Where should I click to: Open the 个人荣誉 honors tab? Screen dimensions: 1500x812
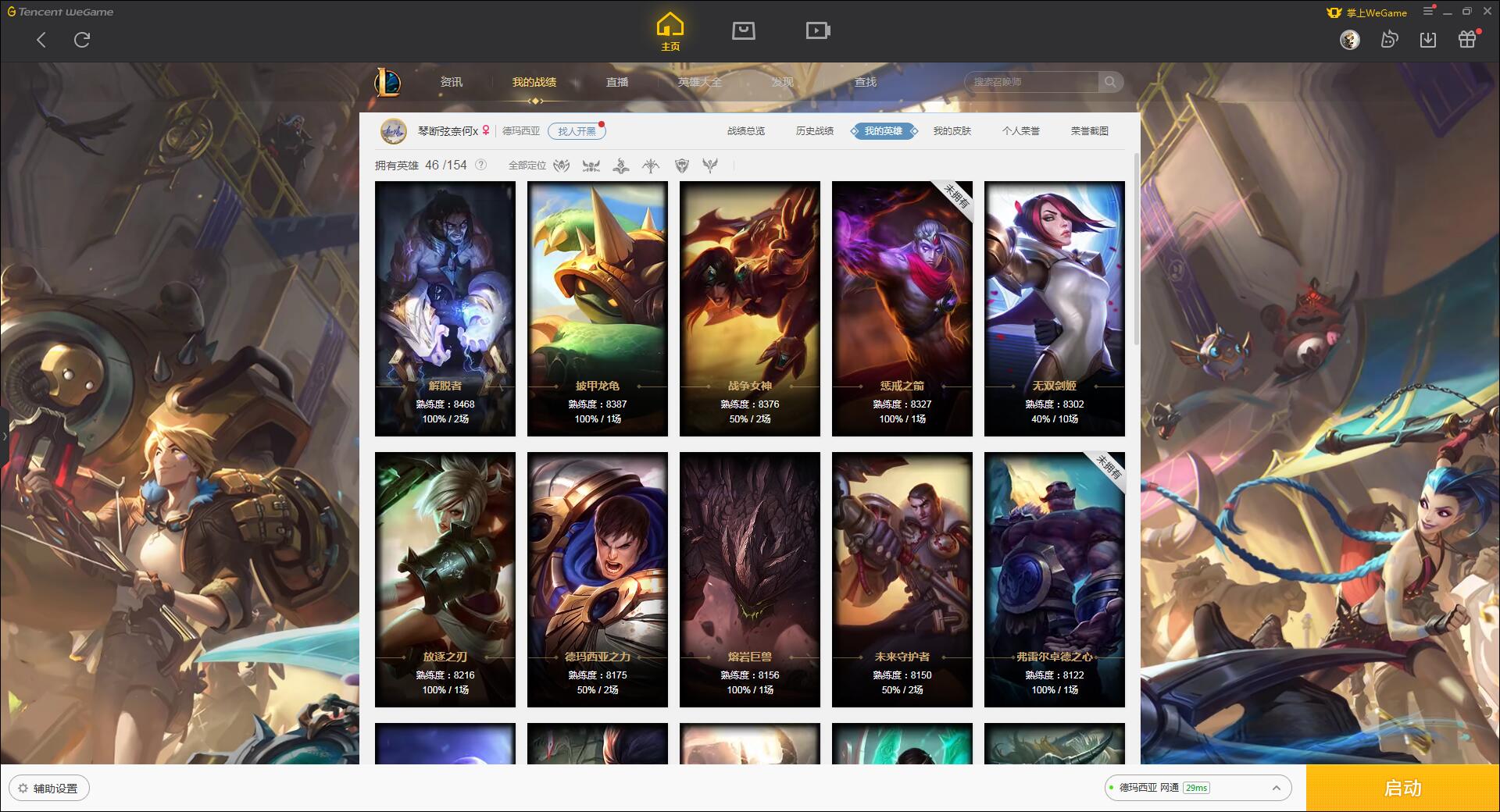[1021, 131]
